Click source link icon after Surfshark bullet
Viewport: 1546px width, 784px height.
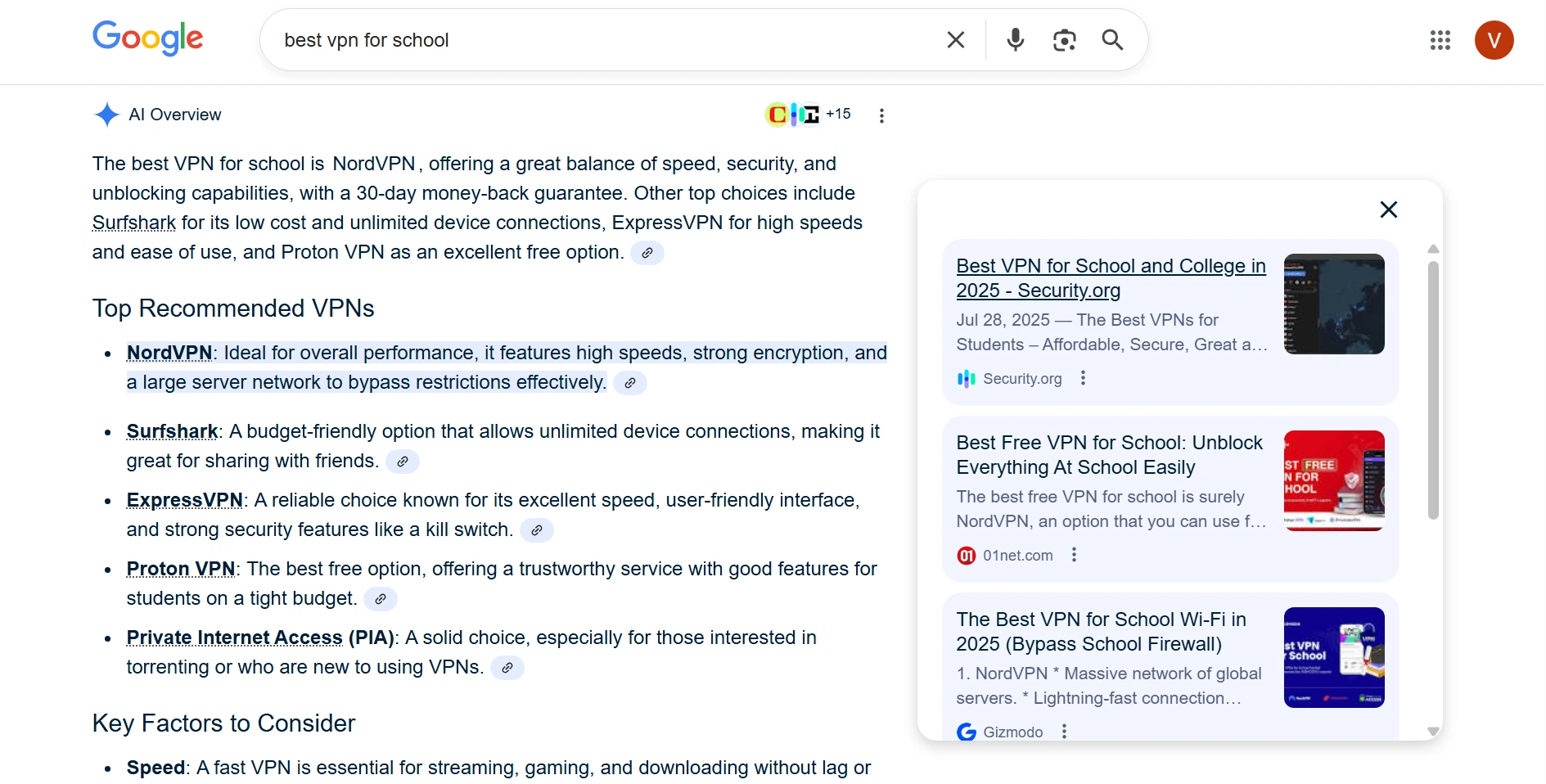pyautogui.click(x=402, y=462)
